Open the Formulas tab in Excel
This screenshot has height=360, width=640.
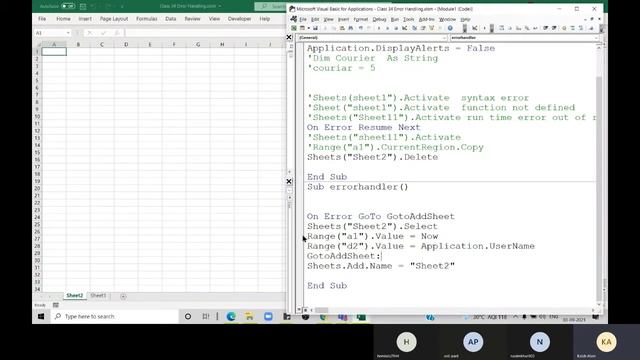[x=147, y=19]
